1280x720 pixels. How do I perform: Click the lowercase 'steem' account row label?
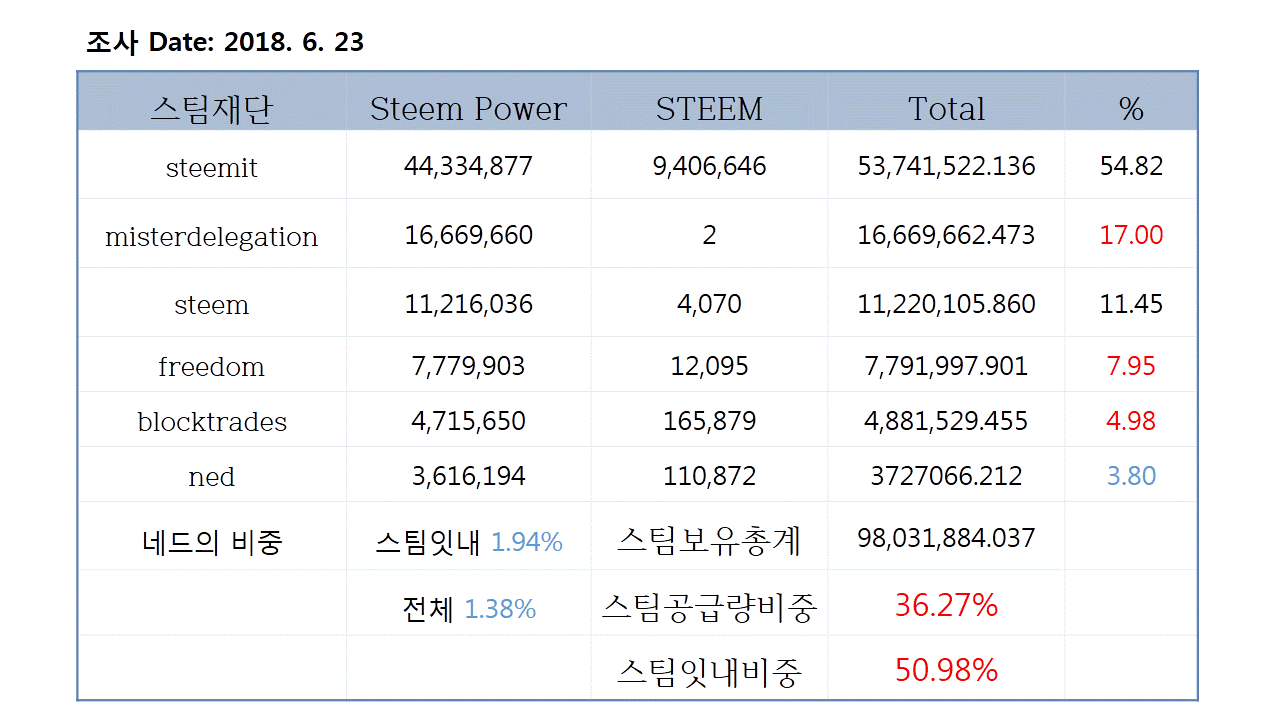tap(211, 304)
